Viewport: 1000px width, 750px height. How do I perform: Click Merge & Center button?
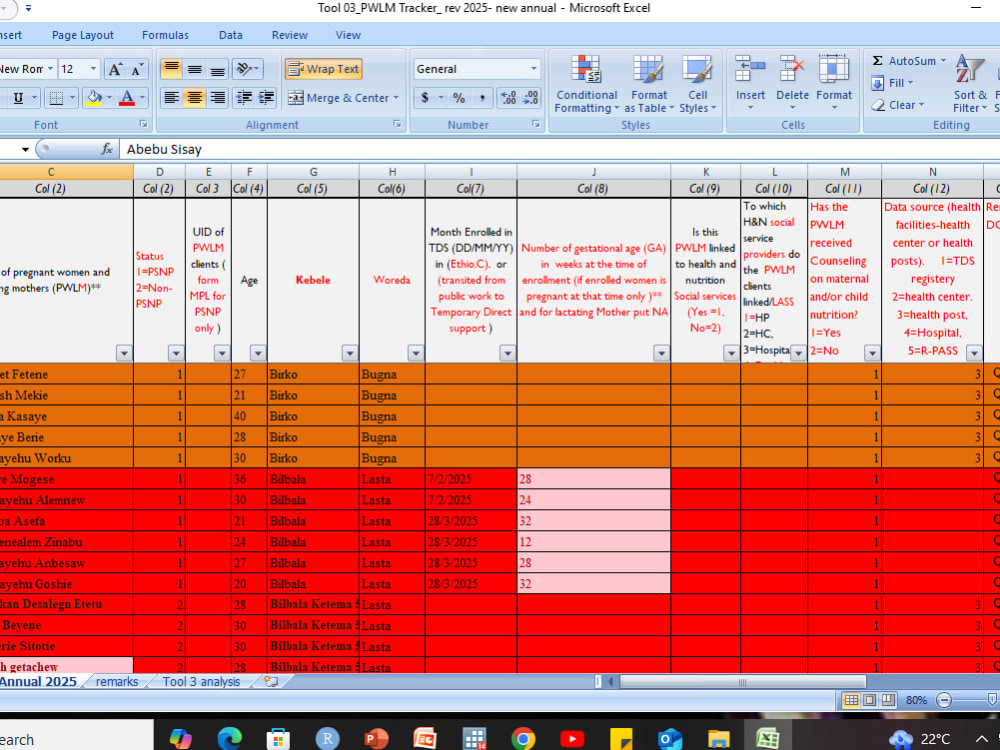(338, 98)
